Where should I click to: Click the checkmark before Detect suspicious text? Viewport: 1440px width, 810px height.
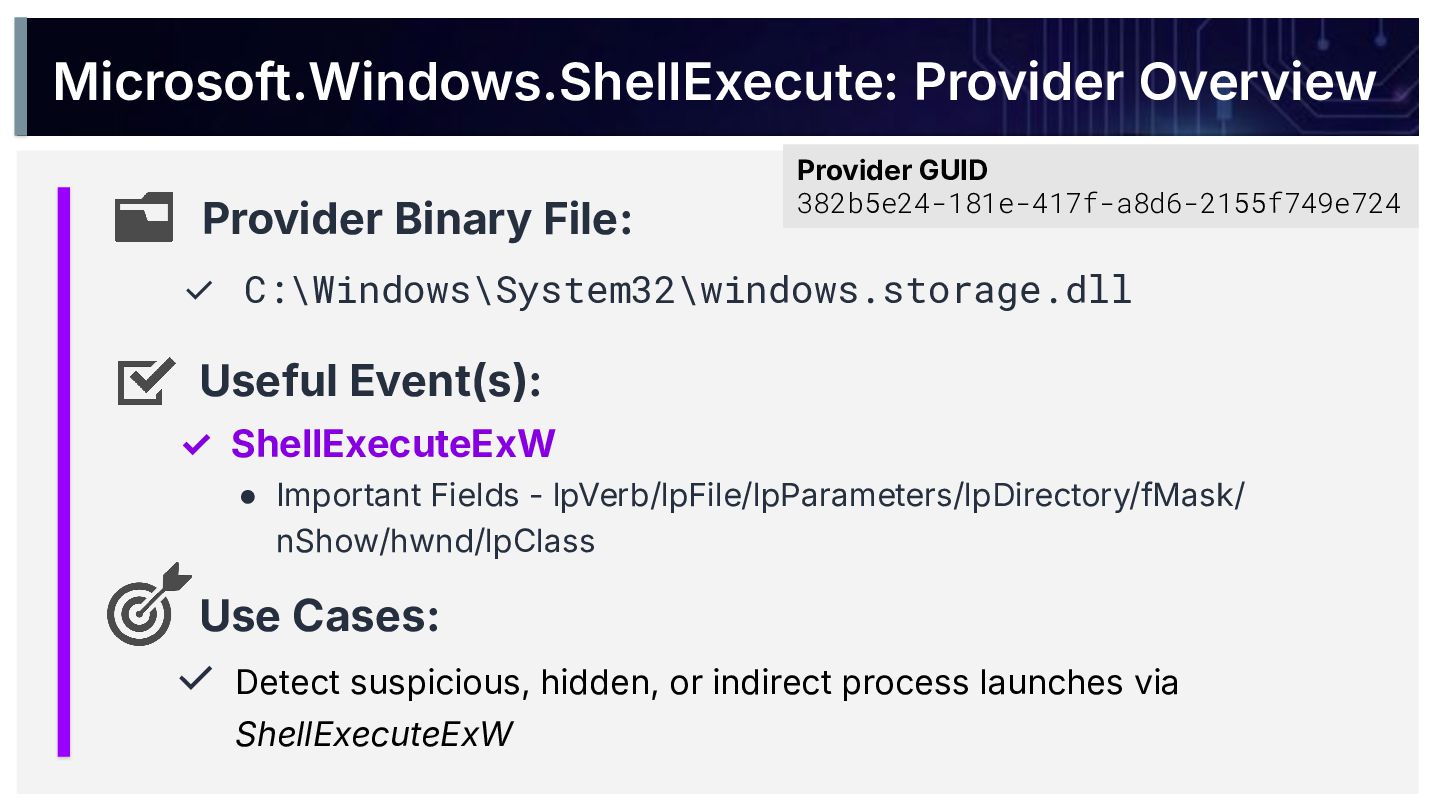tap(196, 681)
